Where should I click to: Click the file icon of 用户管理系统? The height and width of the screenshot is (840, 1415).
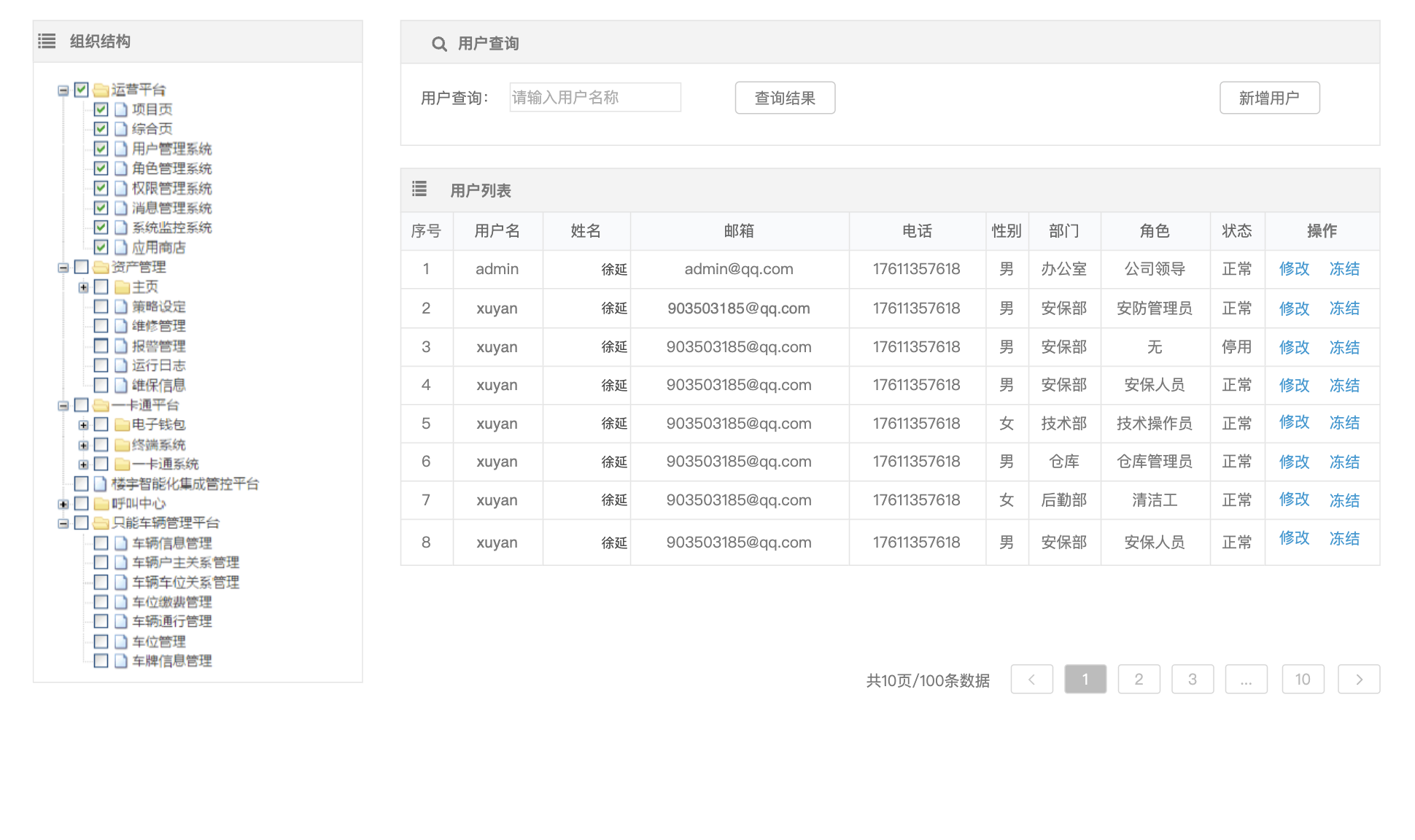coord(121,149)
